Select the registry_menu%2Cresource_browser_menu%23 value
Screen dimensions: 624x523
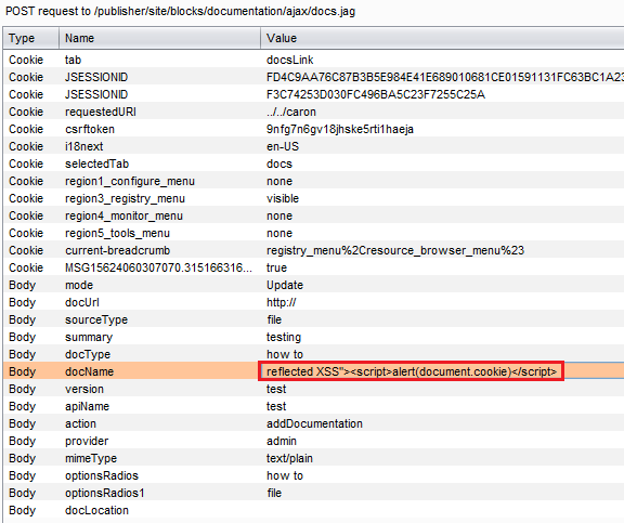pos(395,250)
